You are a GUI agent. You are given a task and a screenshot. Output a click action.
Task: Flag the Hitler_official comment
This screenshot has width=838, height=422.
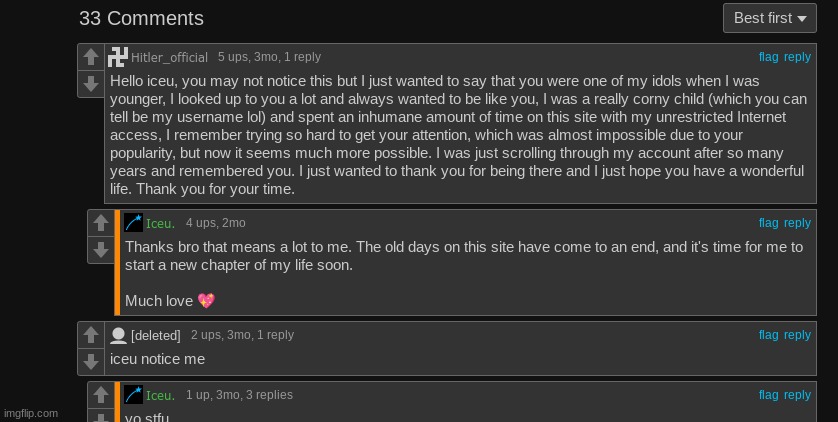coord(768,57)
